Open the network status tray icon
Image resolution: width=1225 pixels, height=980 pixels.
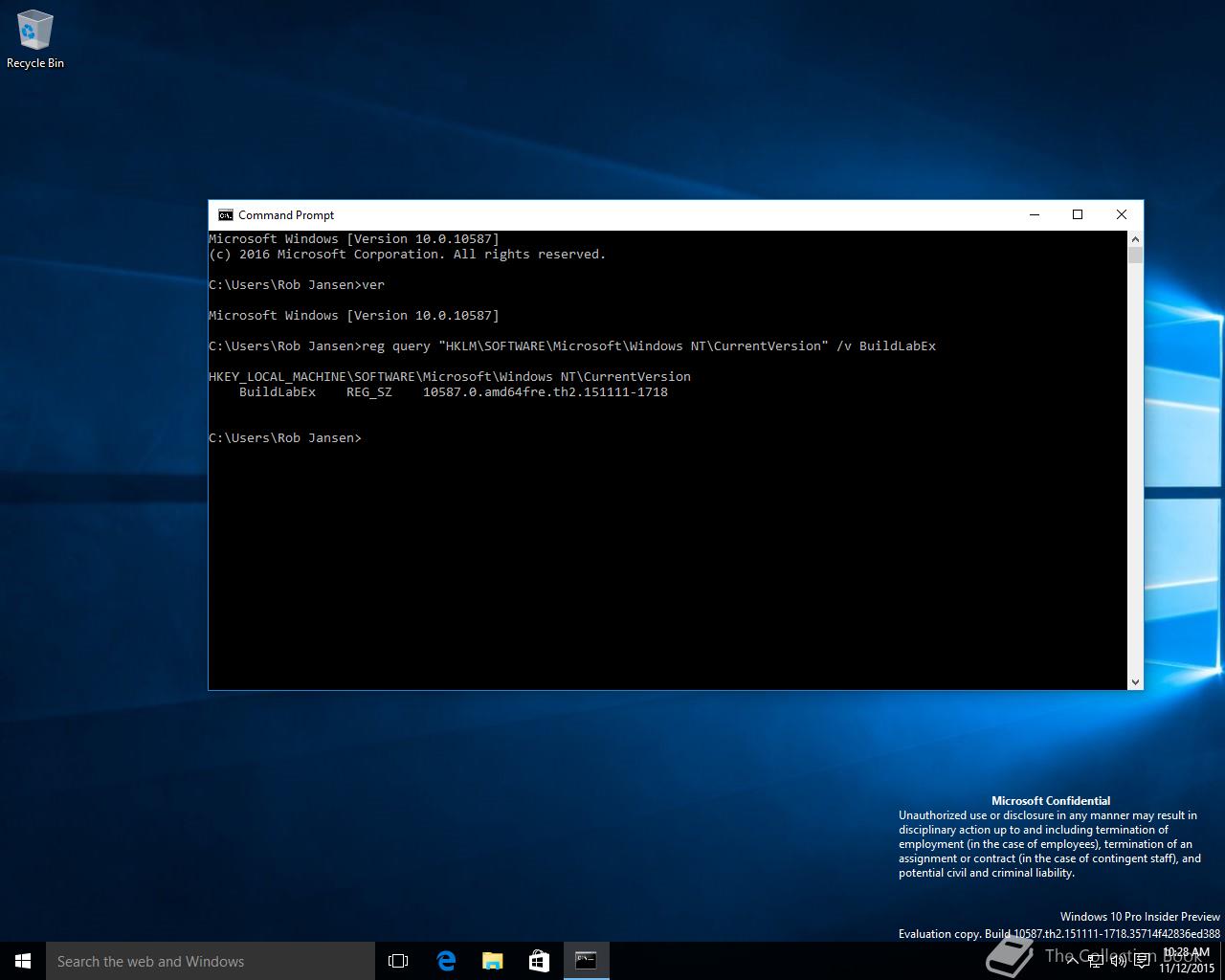[x=1097, y=961]
